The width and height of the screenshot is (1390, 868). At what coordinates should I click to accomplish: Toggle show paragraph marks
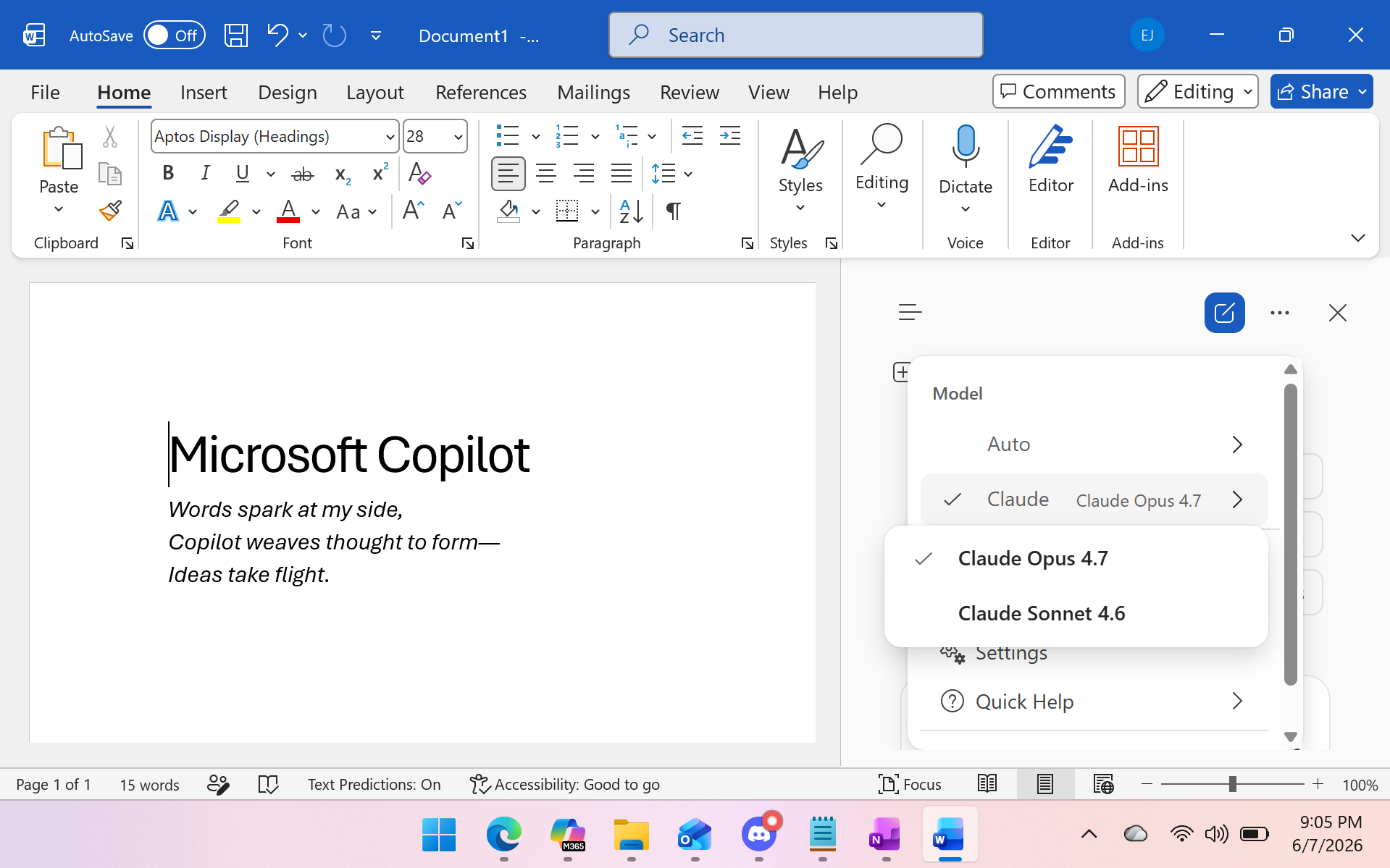674,211
